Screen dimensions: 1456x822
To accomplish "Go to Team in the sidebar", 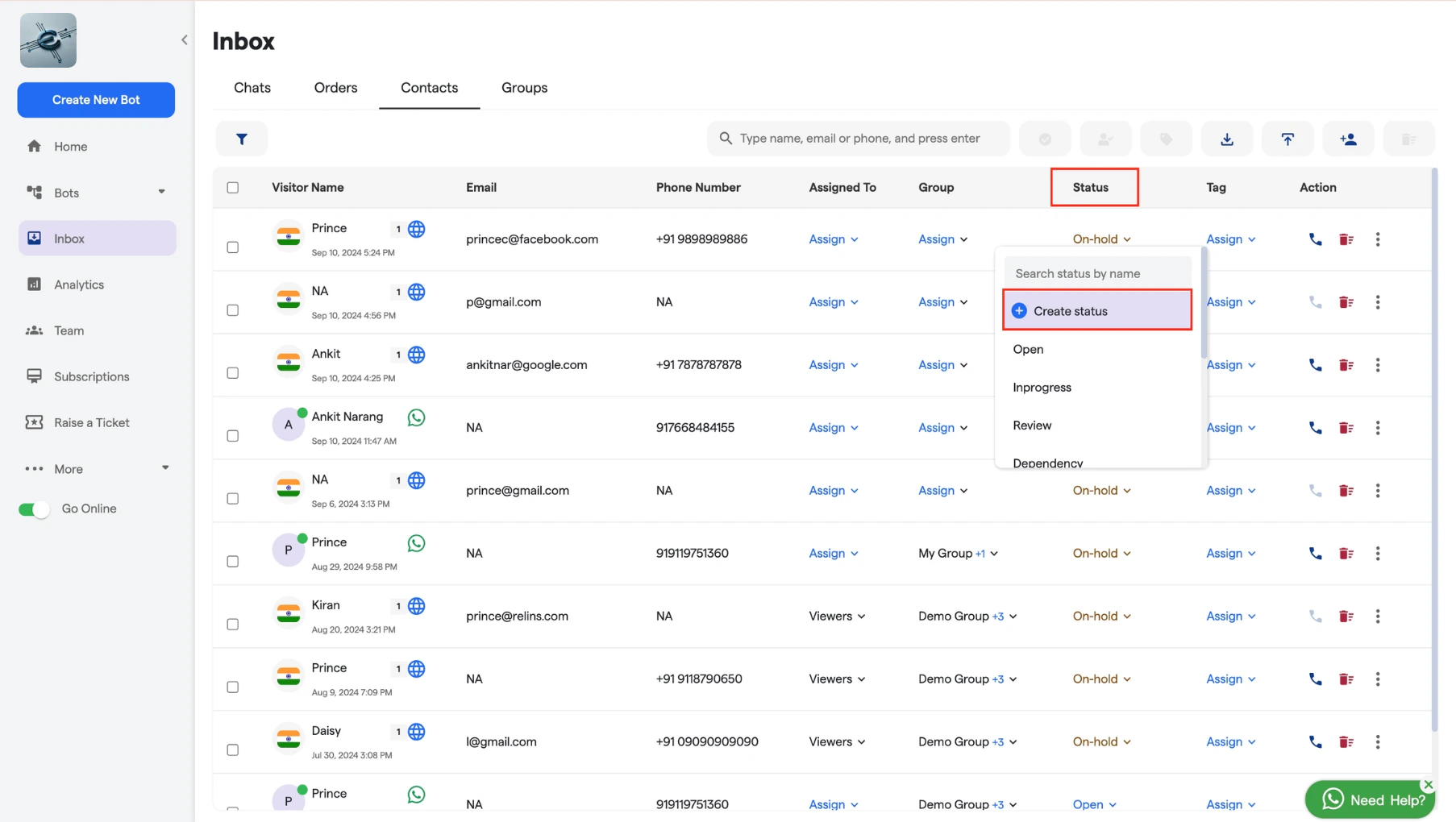I will coord(97,330).
